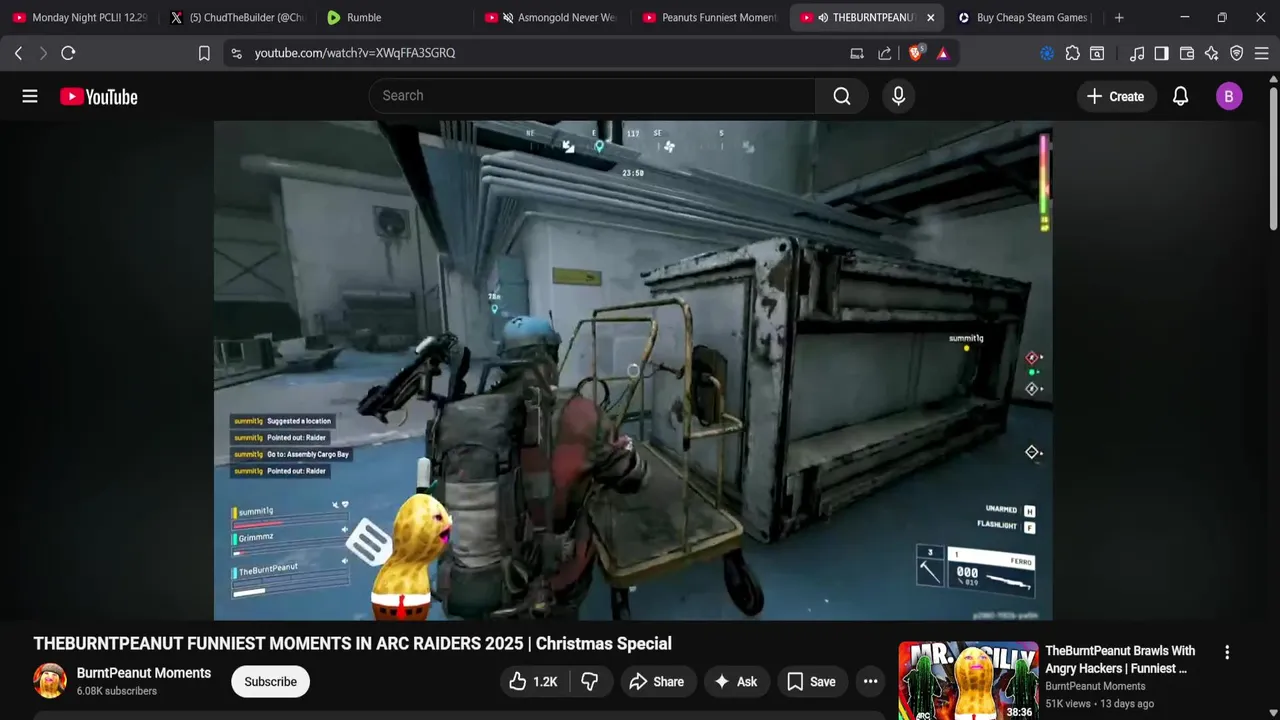Click the video title text
Screen dimensions: 1280x720
pyautogui.click(x=352, y=644)
